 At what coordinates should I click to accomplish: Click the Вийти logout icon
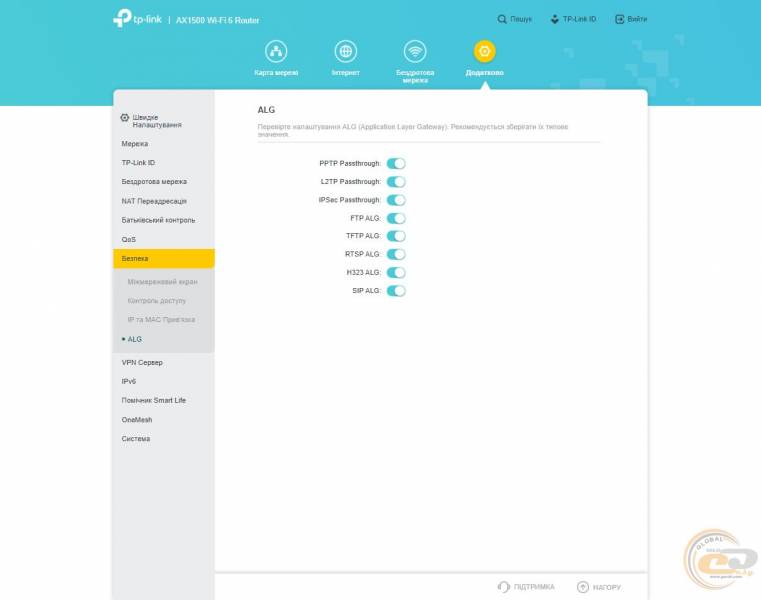tap(619, 19)
